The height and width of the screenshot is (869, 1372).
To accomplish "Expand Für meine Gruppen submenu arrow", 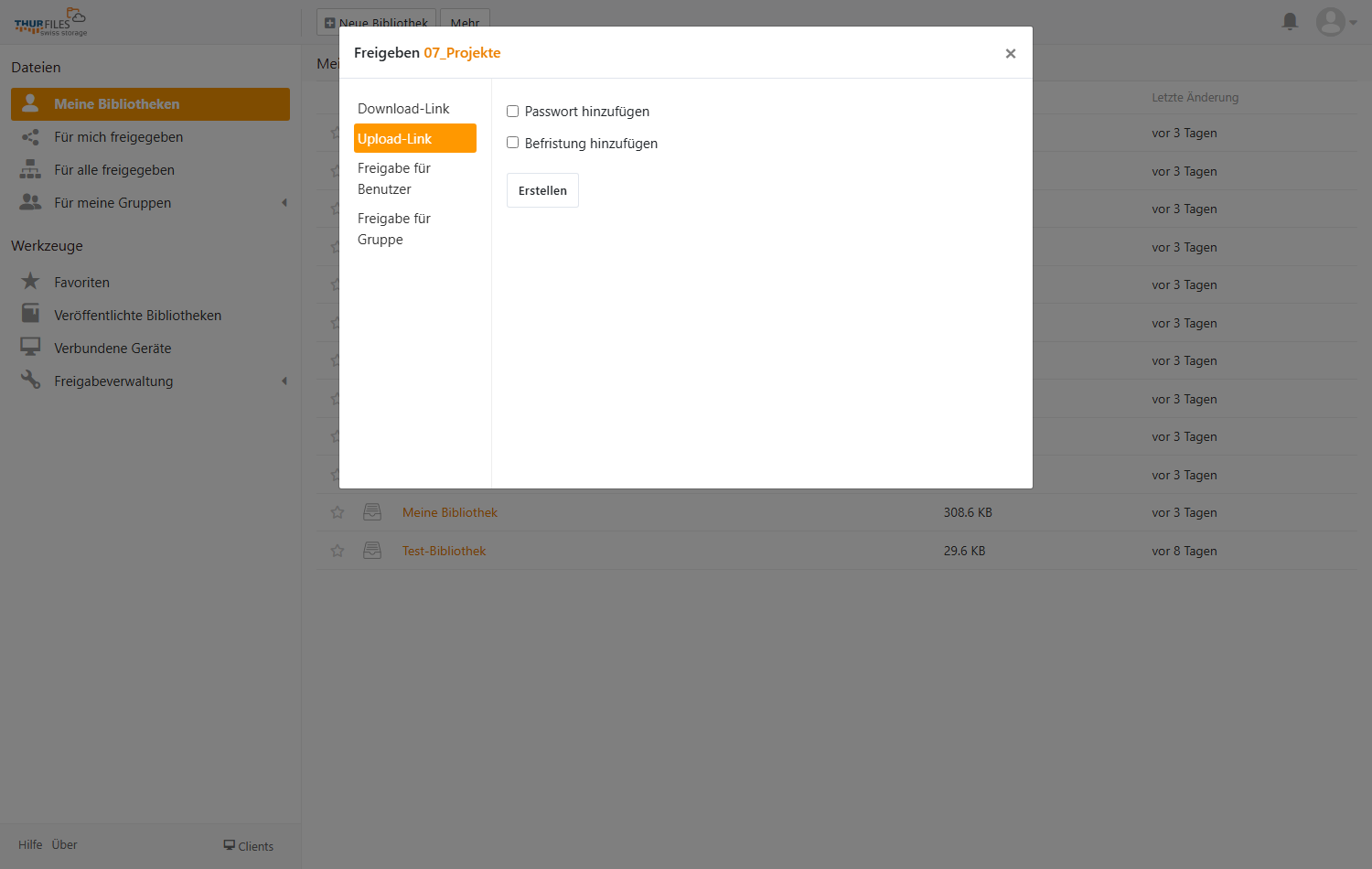I will coord(284,203).
